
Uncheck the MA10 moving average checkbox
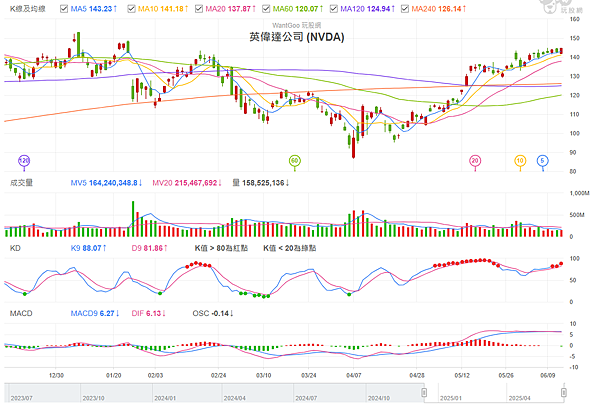131,8
